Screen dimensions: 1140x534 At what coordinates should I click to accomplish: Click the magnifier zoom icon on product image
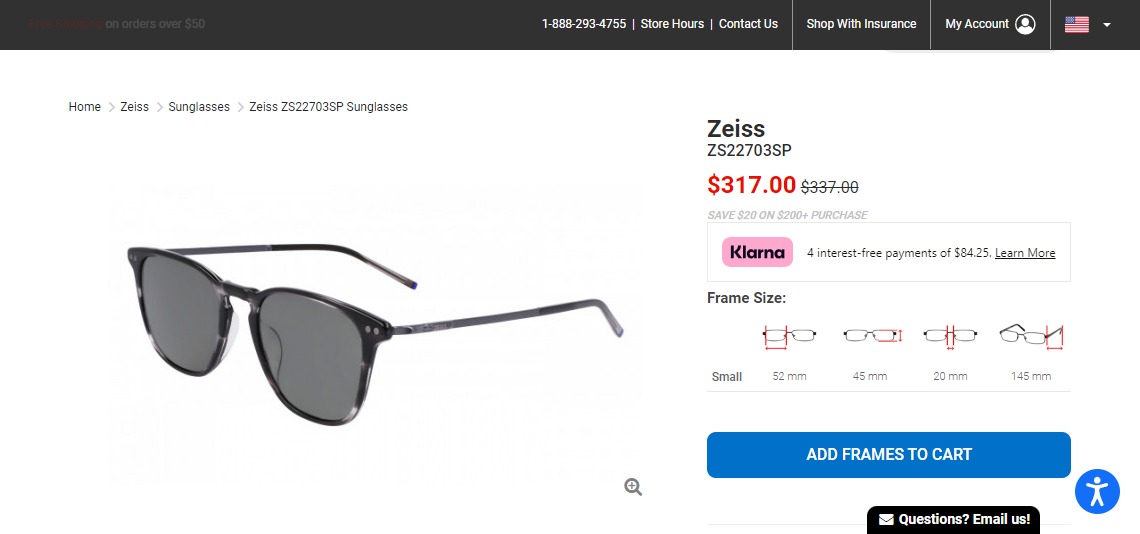tap(633, 487)
